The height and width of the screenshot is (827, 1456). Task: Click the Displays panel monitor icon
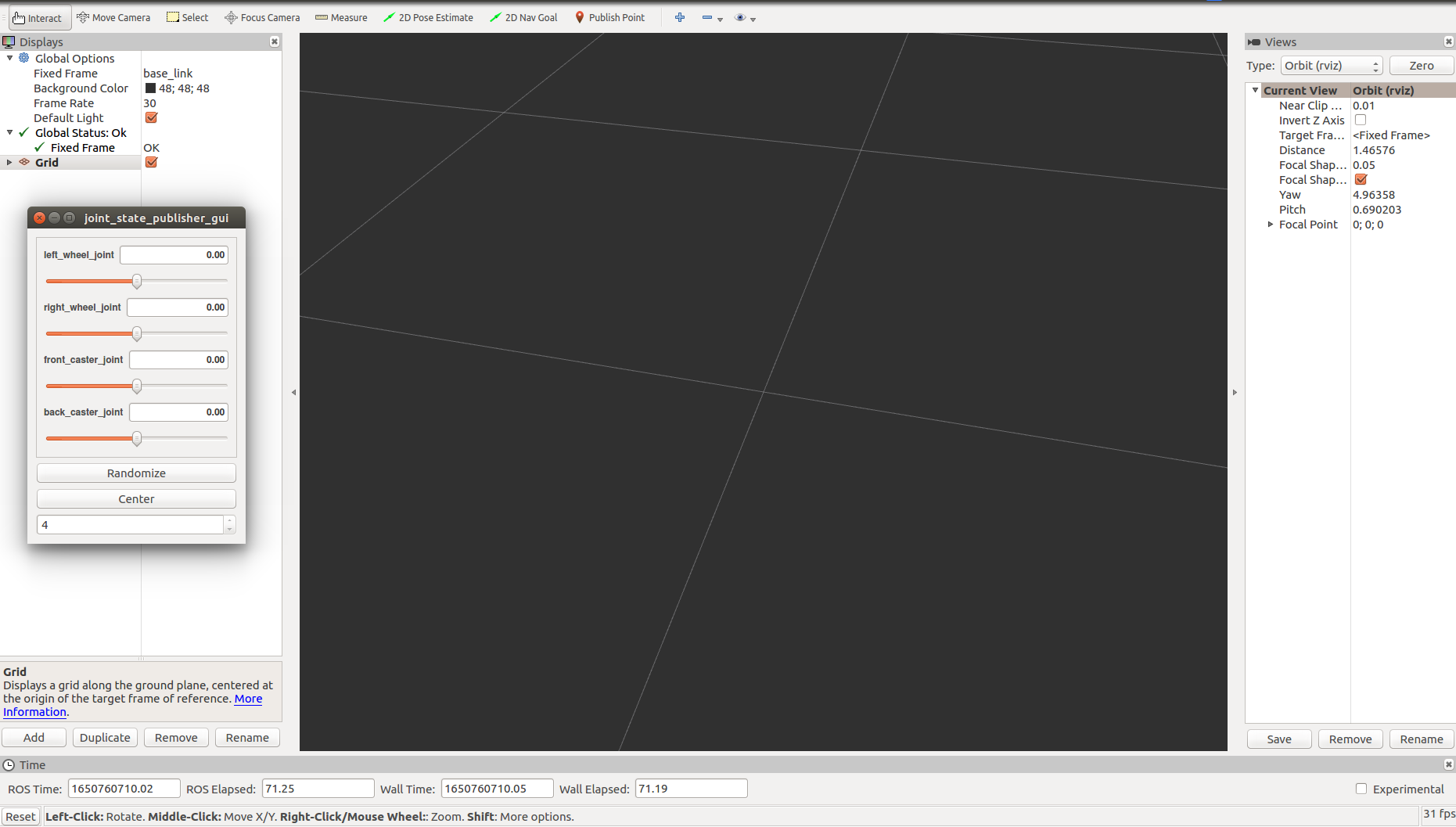click(x=9, y=41)
